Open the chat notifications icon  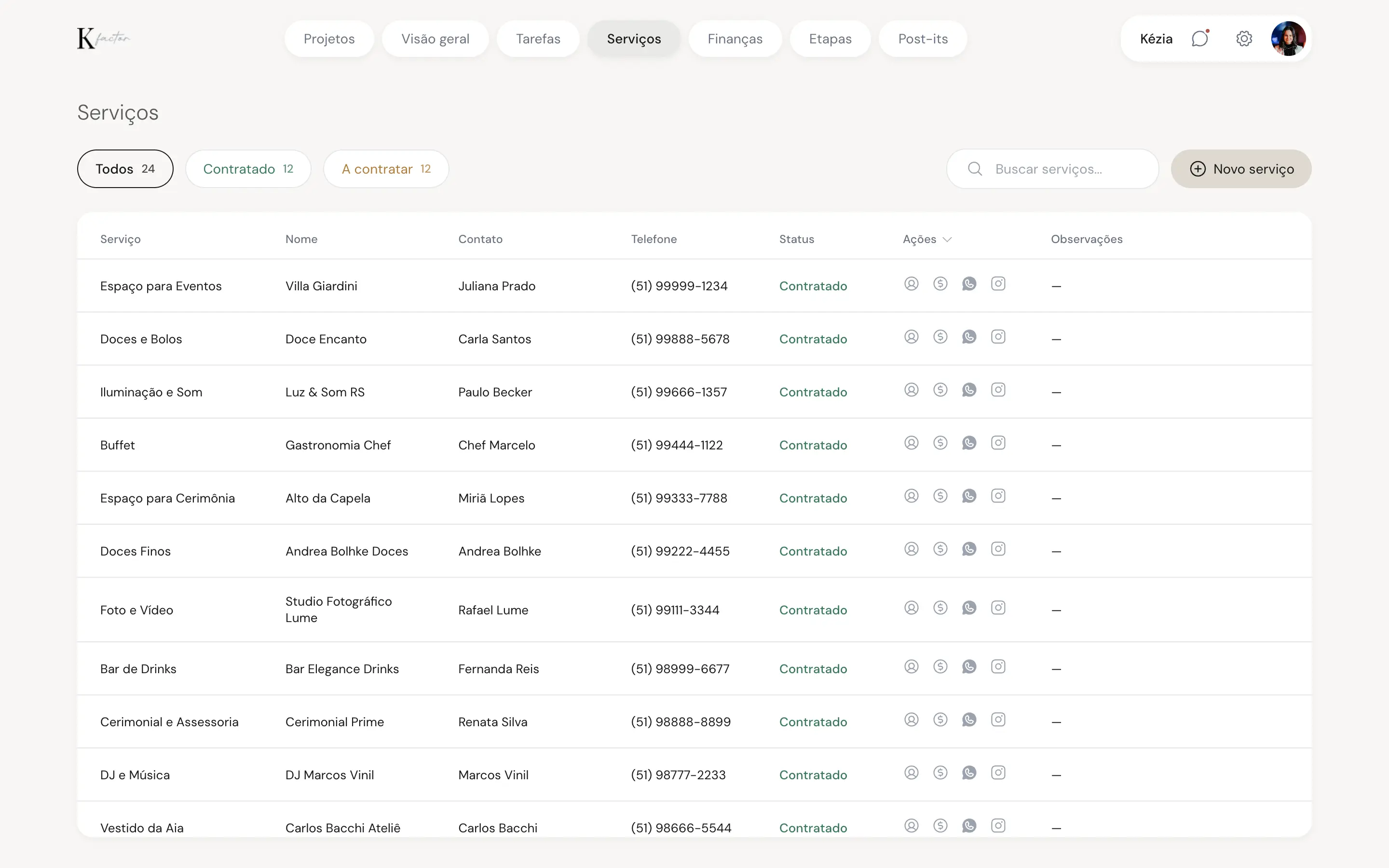(1200, 39)
